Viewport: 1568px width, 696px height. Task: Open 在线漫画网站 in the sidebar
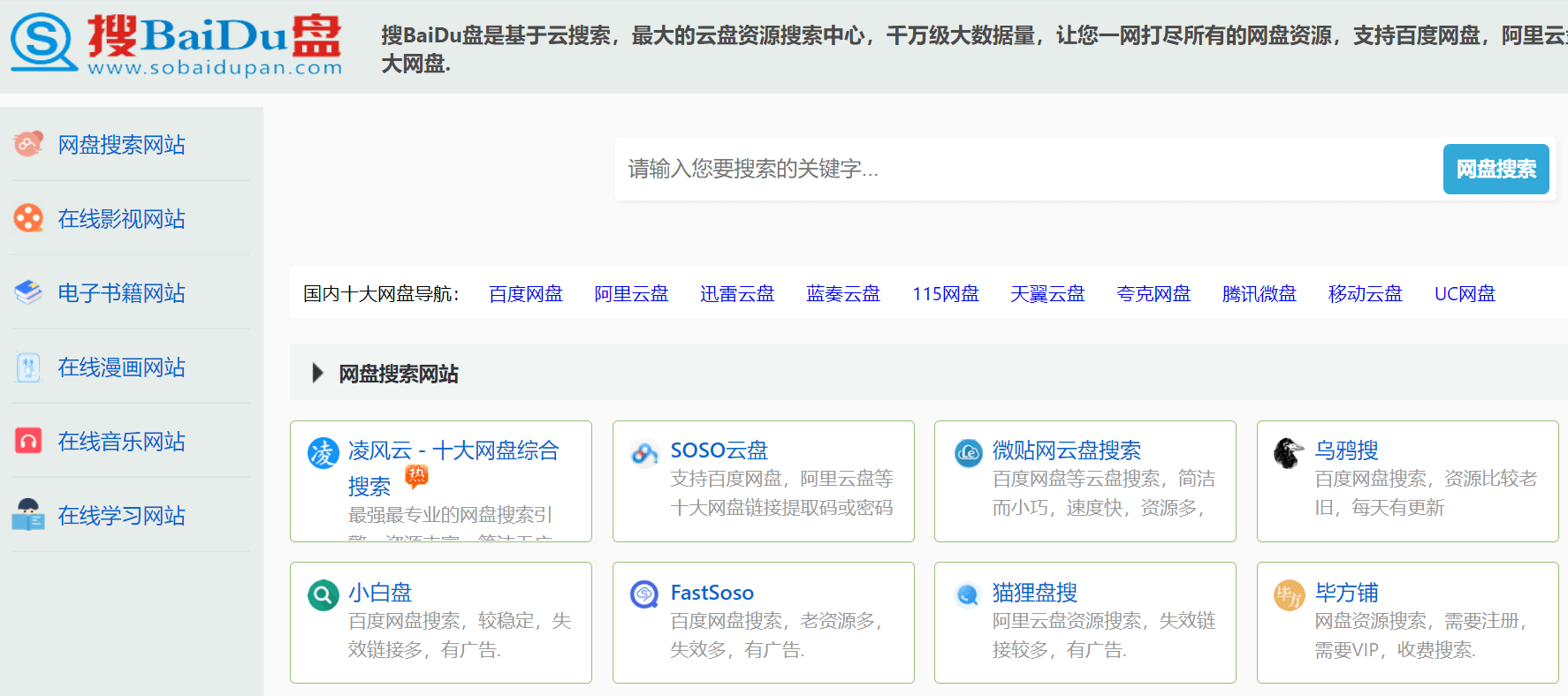[121, 367]
